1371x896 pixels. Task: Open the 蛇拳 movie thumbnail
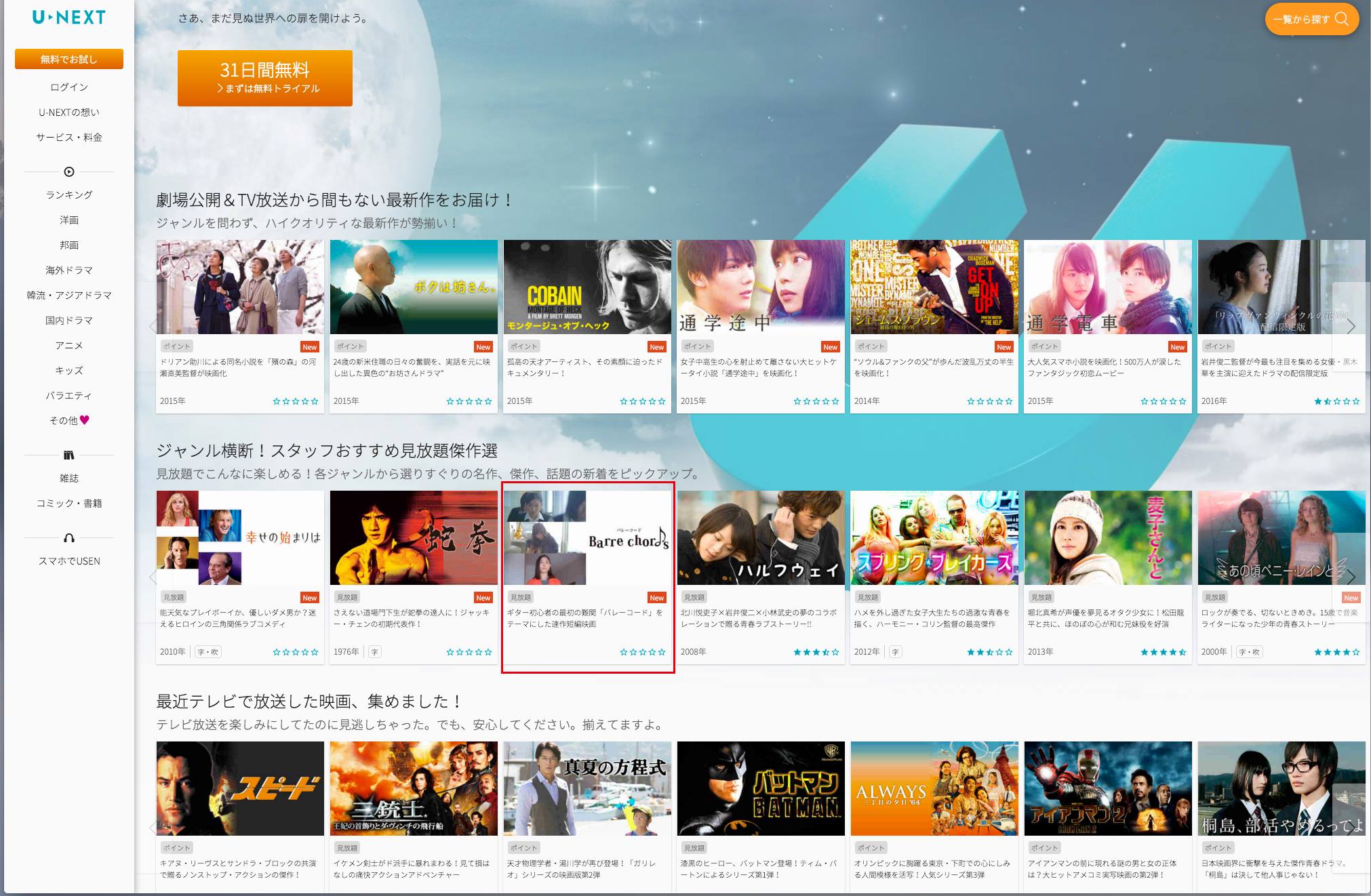pyautogui.click(x=414, y=537)
